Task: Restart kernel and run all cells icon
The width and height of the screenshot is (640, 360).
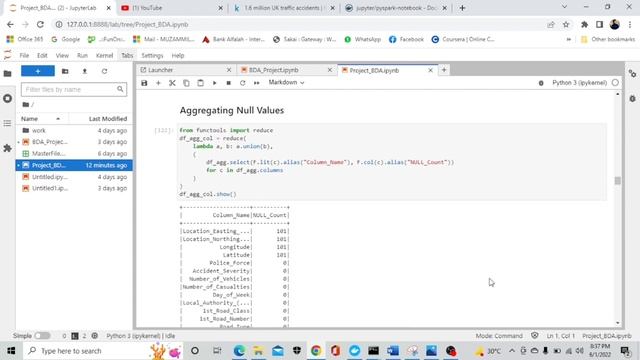Action: (x=257, y=83)
